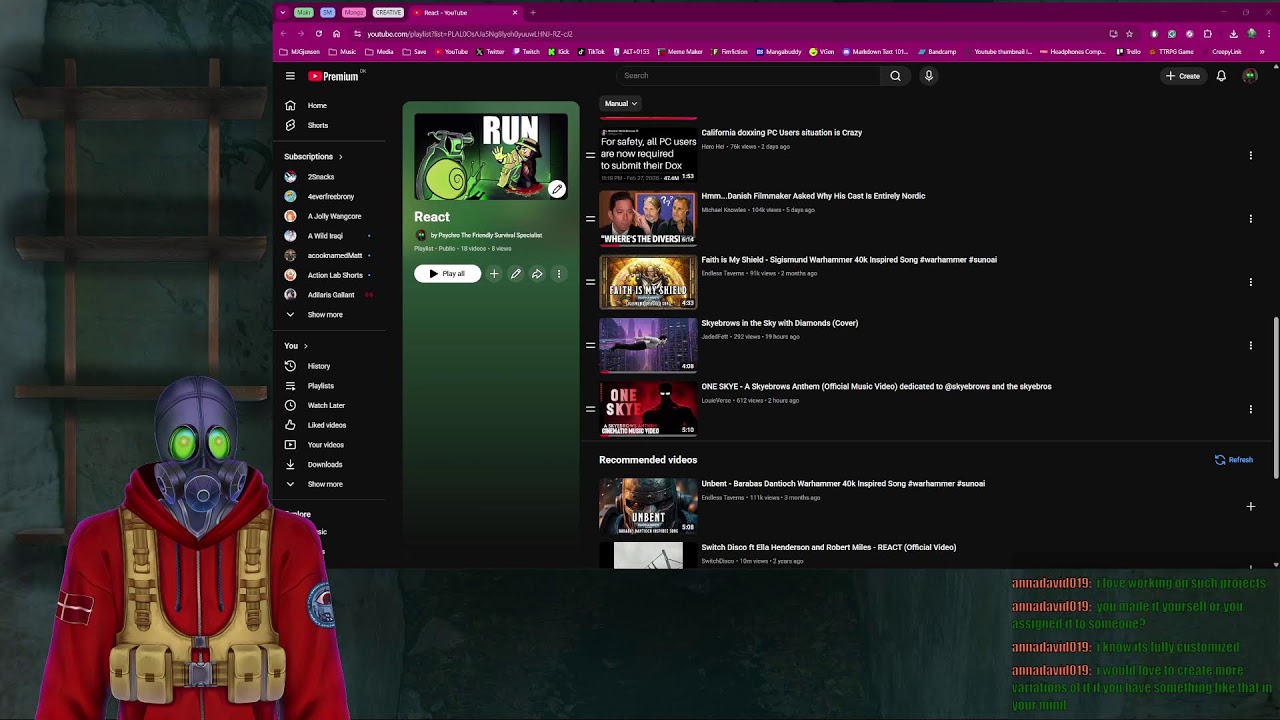Refresh the recommended videos
Viewport: 1280px width, 720px height.
[x=1234, y=460]
